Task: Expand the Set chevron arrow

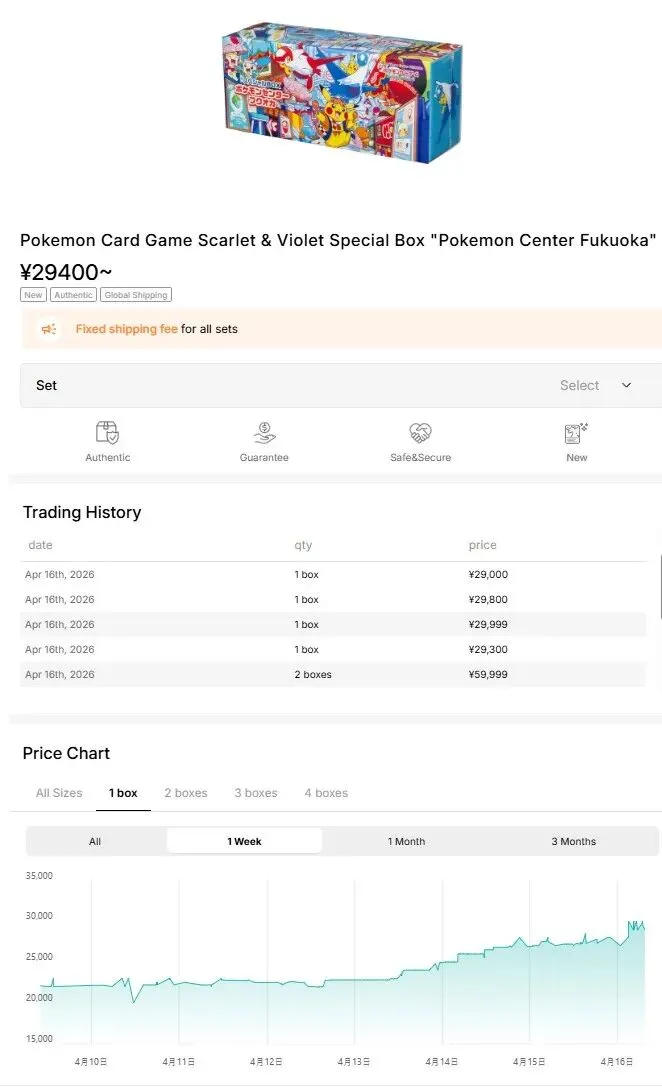Action: click(x=627, y=385)
